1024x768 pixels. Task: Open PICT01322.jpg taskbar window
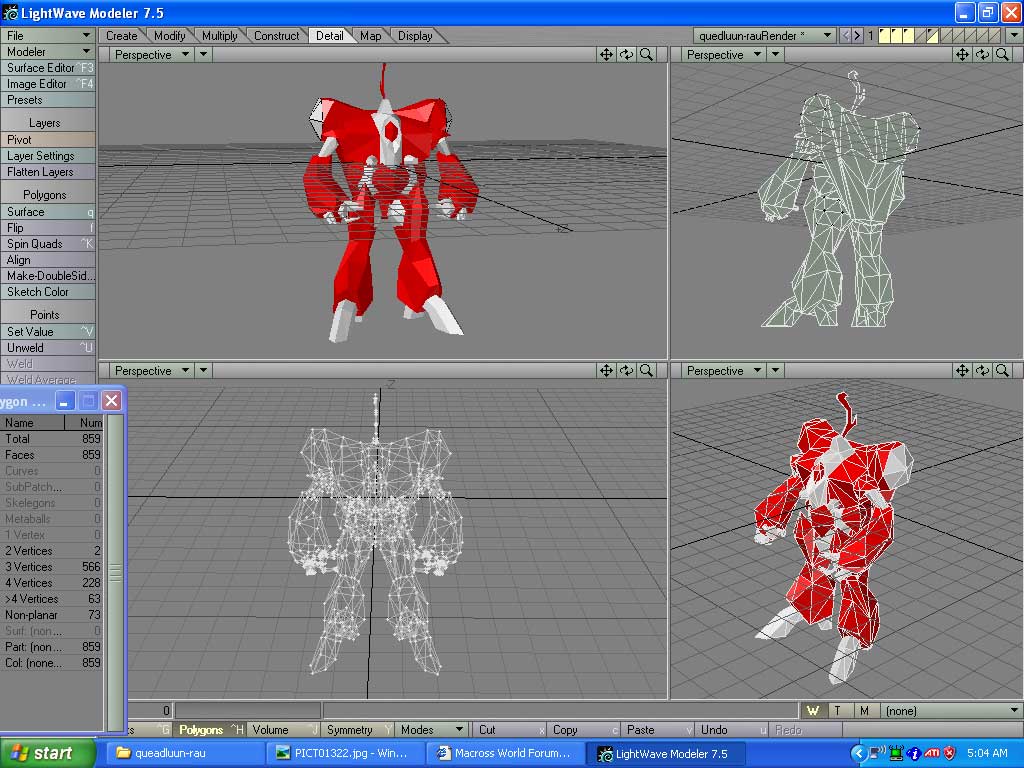(344, 754)
